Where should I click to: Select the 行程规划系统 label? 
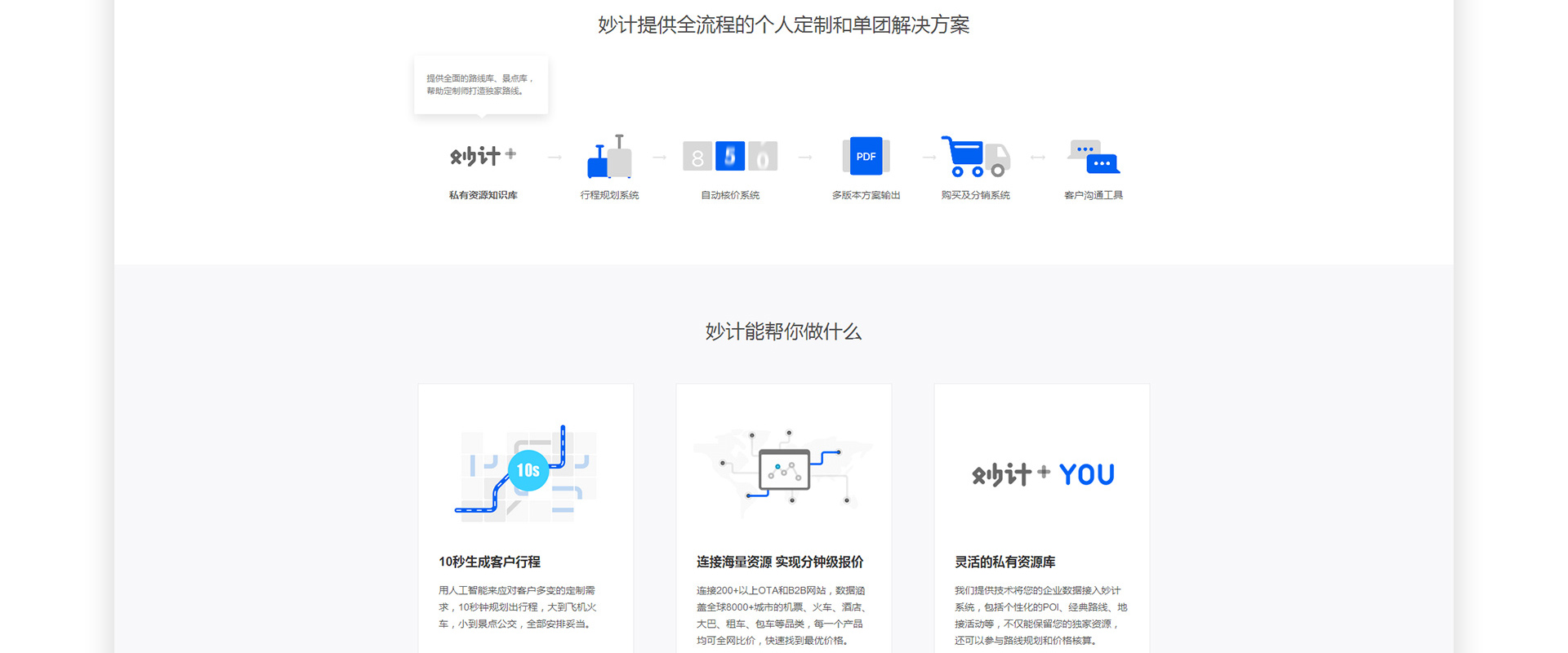coord(609,195)
